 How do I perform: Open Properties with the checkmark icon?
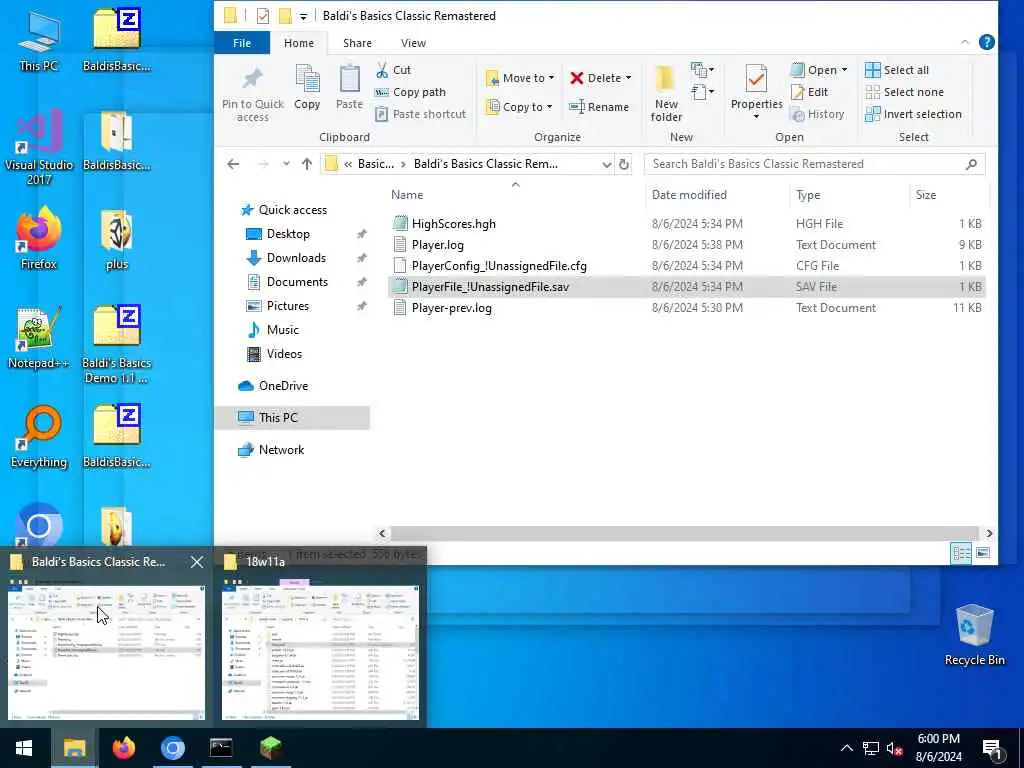(x=756, y=80)
